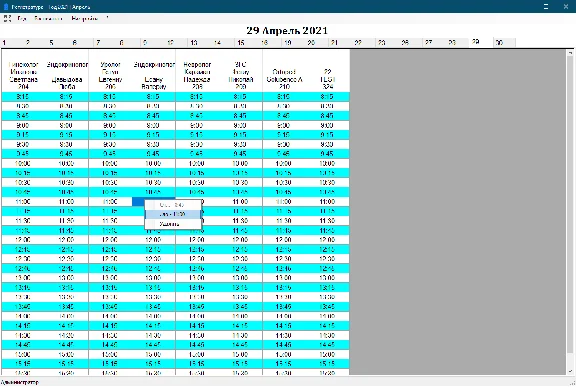Select 9:45 slot in ЭКГ 209 column
576x387 pixels.
(240, 154)
